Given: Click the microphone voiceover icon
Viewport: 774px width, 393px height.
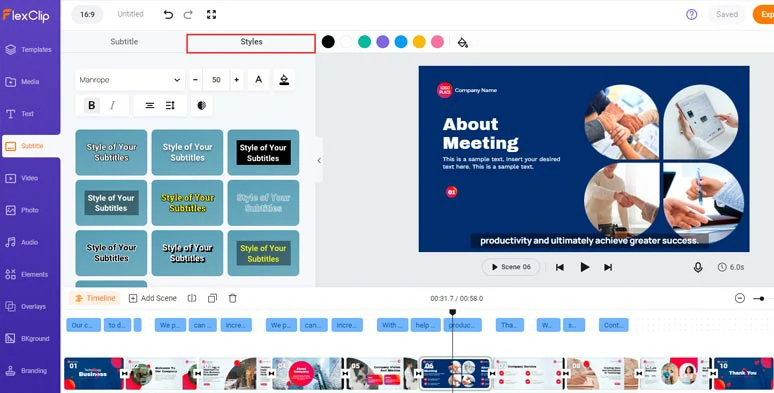Looking at the screenshot, I should coord(698,267).
